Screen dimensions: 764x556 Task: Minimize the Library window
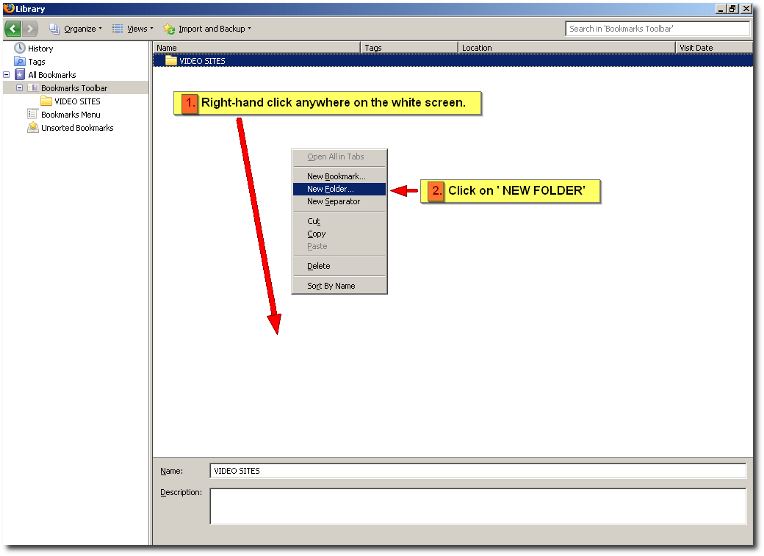coord(721,9)
